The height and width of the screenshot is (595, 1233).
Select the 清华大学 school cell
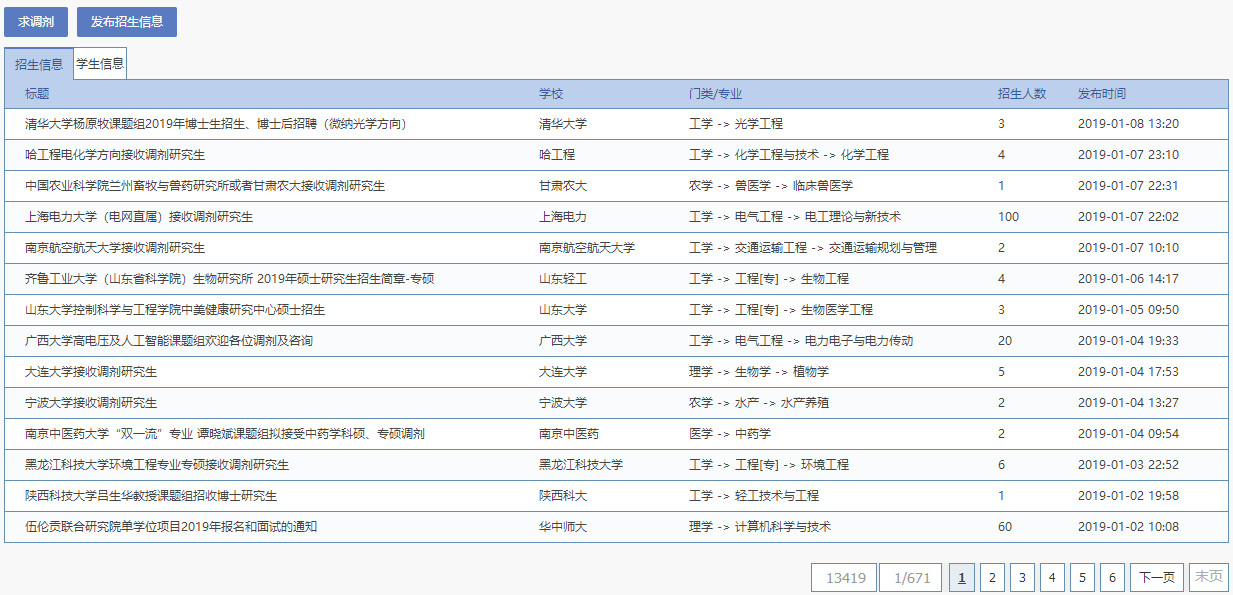[x=563, y=124]
